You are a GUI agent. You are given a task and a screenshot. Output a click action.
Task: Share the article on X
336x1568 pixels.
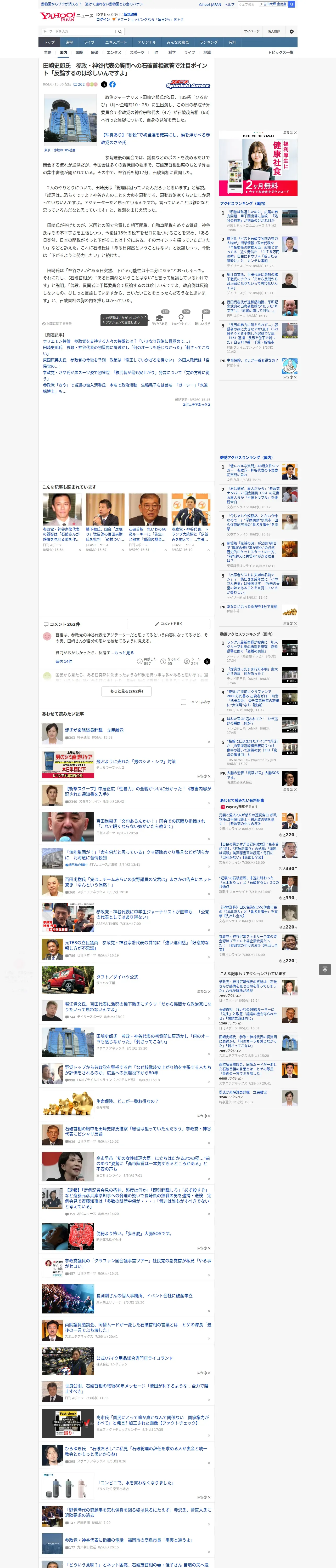[x=104, y=85]
